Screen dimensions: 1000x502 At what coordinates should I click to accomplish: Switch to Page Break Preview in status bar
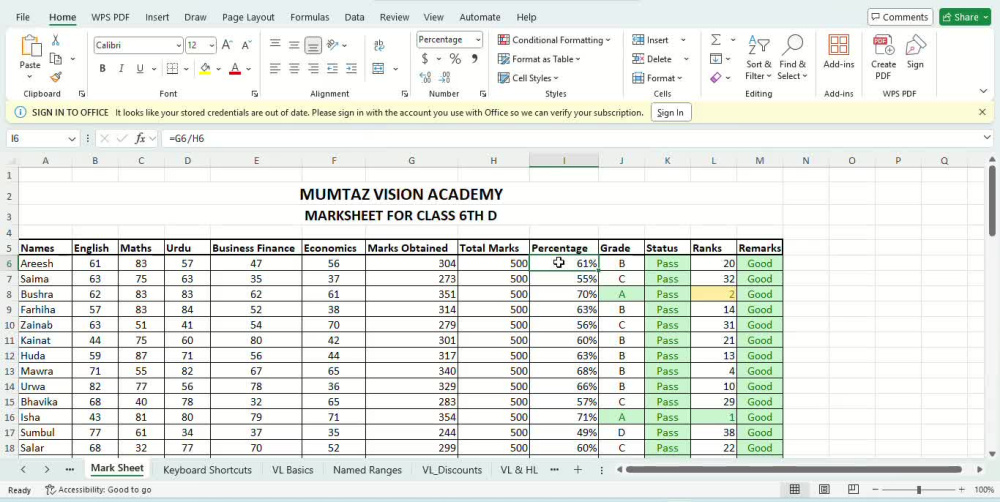(853, 489)
